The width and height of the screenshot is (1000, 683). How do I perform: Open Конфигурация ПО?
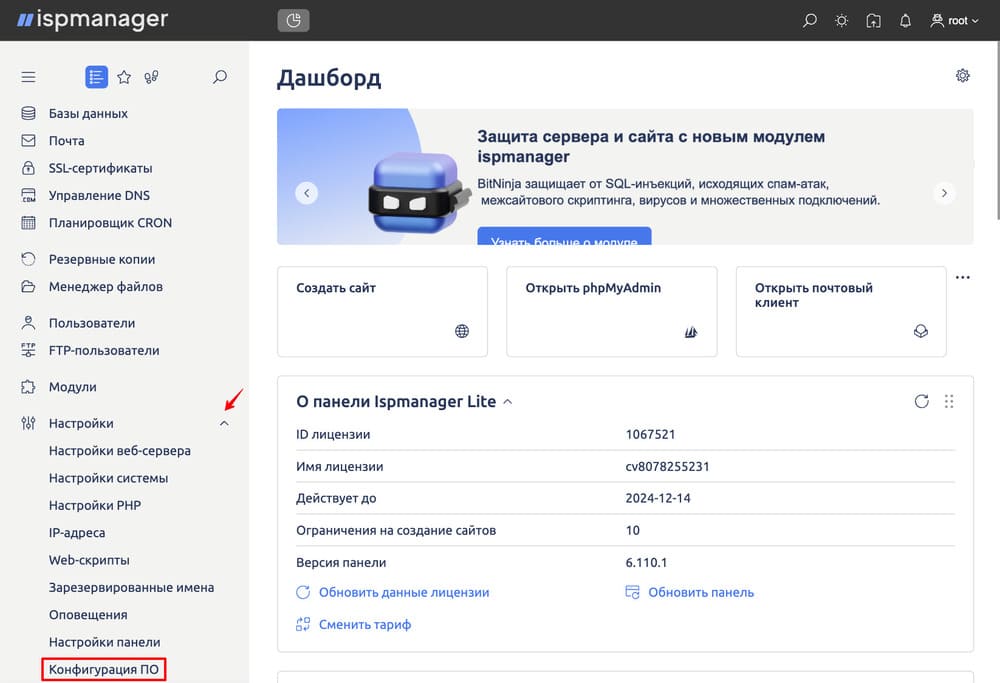click(x=104, y=670)
